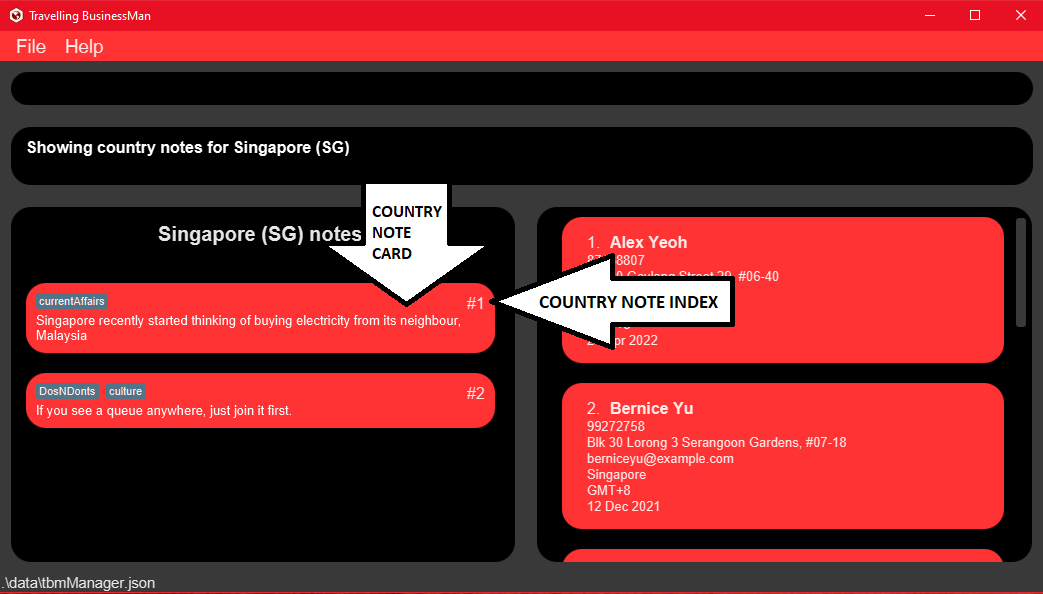
Task: Click note index #1
Action: click(475, 303)
